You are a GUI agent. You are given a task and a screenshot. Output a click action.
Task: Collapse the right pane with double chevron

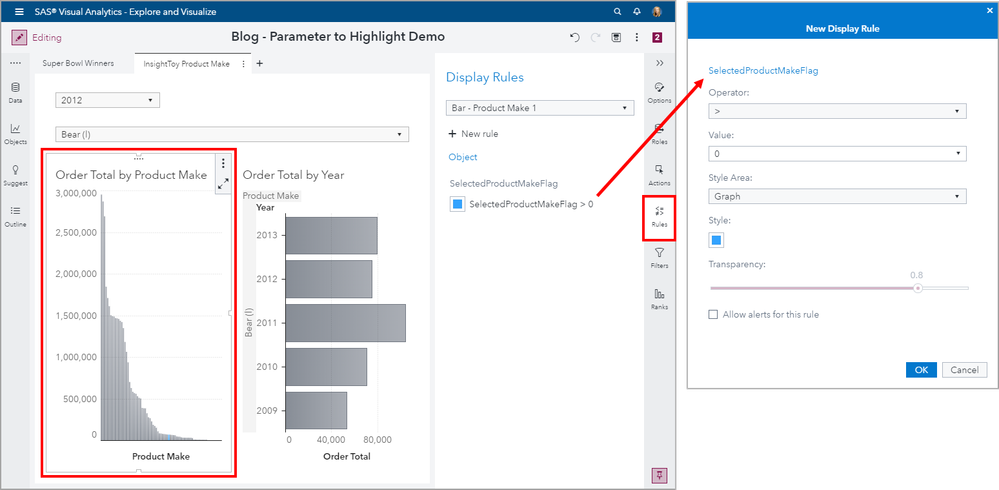coord(659,63)
